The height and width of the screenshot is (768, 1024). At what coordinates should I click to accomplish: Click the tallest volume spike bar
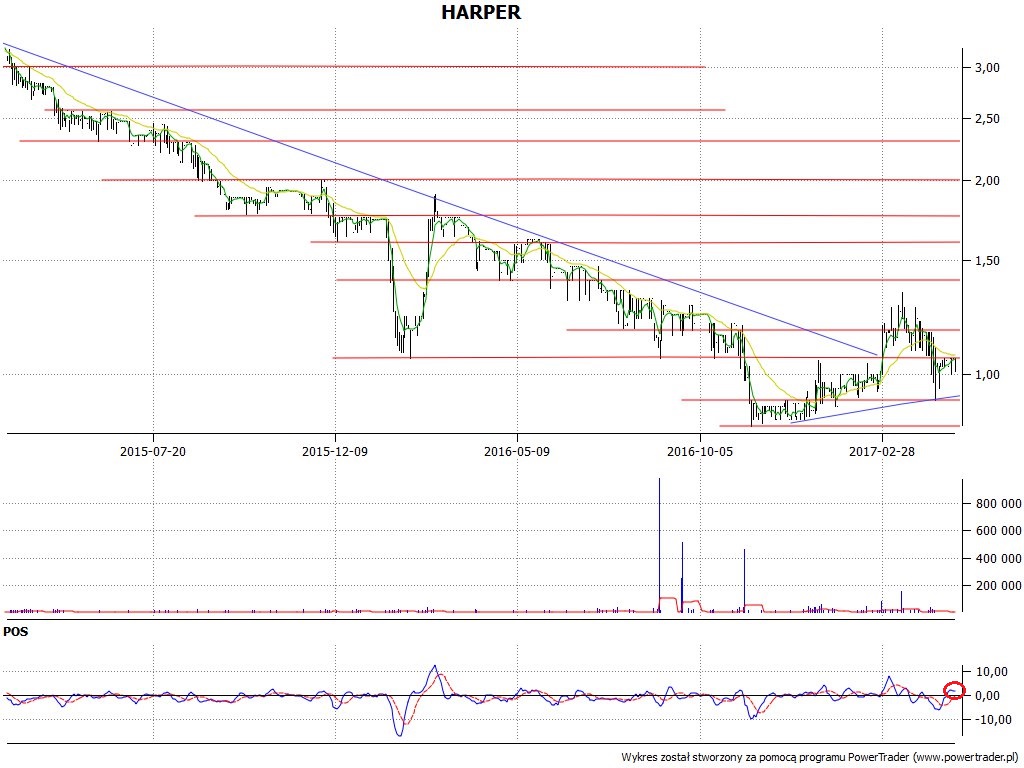pos(659,545)
